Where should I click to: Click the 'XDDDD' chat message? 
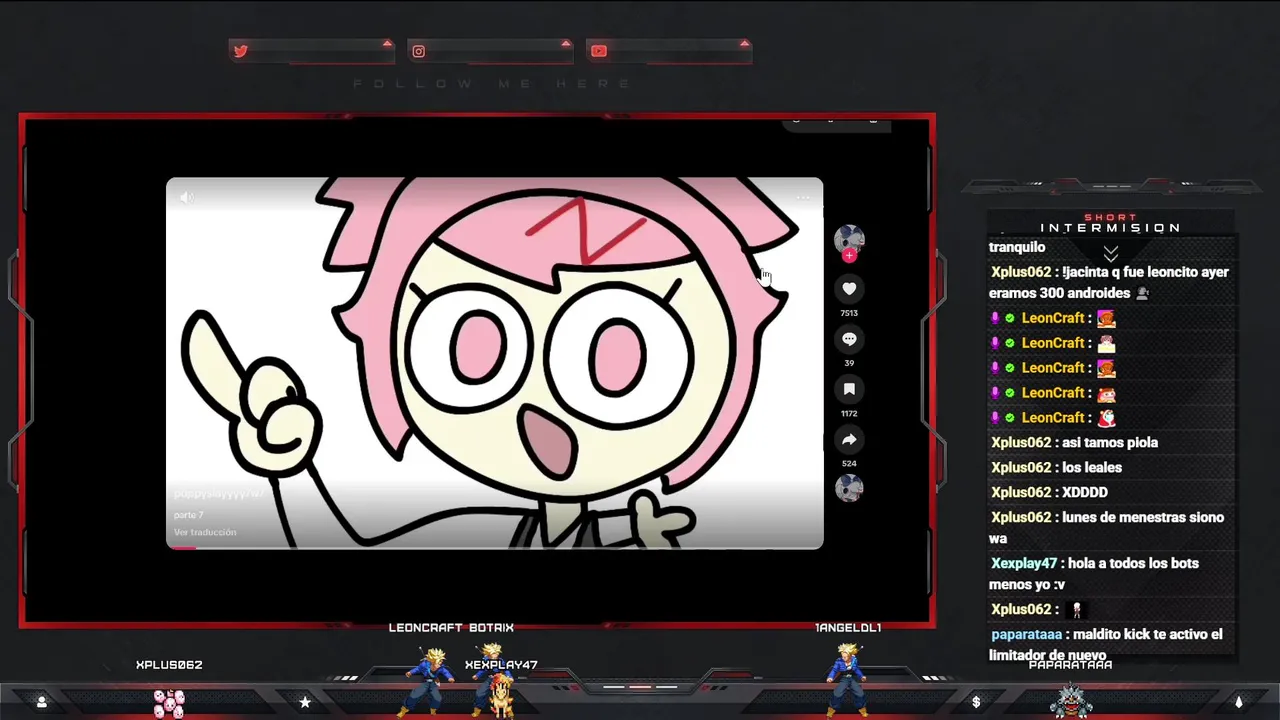click(1085, 493)
